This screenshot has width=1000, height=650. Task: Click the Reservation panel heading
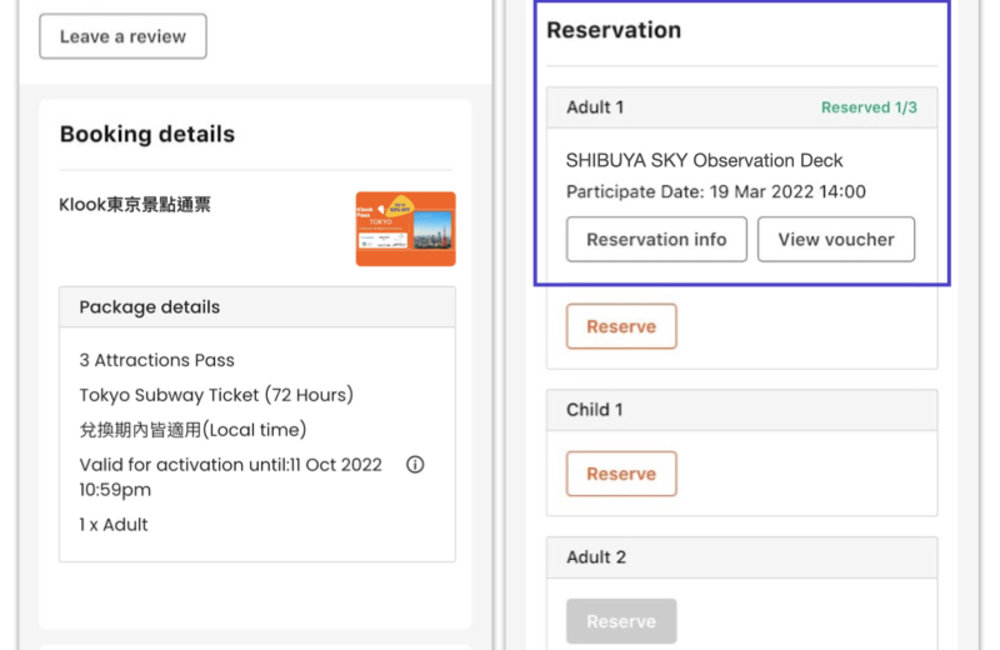coord(613,31)
